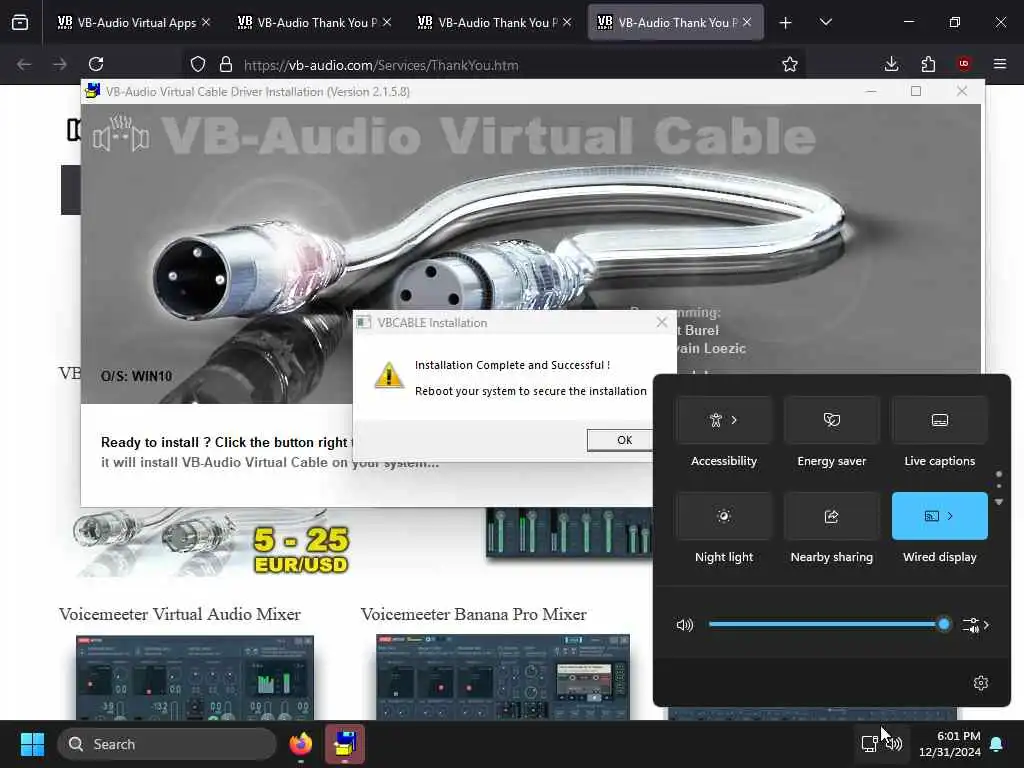The image size is (1024, 768).
Task: Open Firefox extensions menu
Action: click(x=928, y=64)
